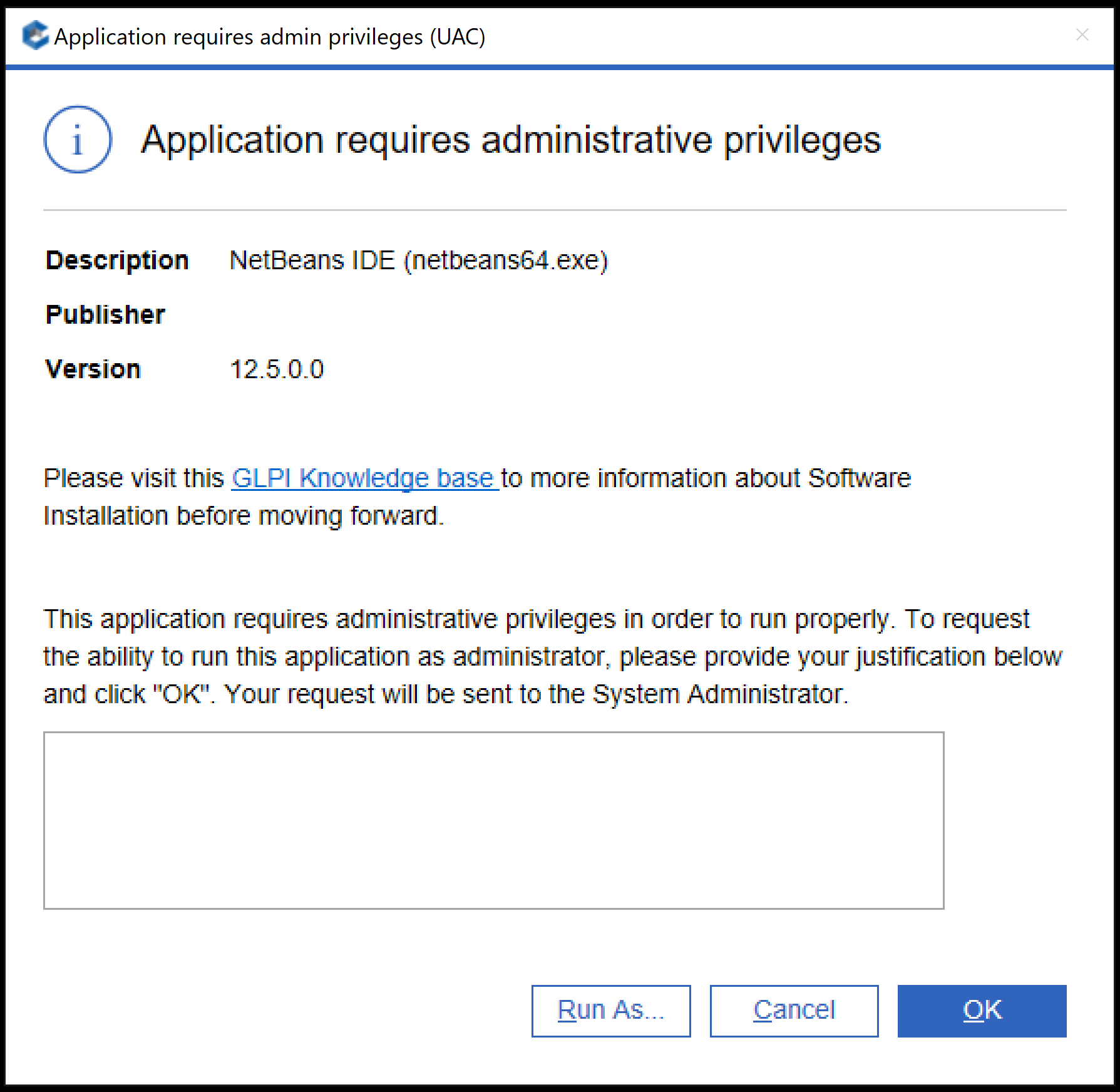Click the title bar text "Application requires admin privileges (UAC)"
Image resolution: width=1120 pixels, height=1092 pixels.
click(270, 37)
